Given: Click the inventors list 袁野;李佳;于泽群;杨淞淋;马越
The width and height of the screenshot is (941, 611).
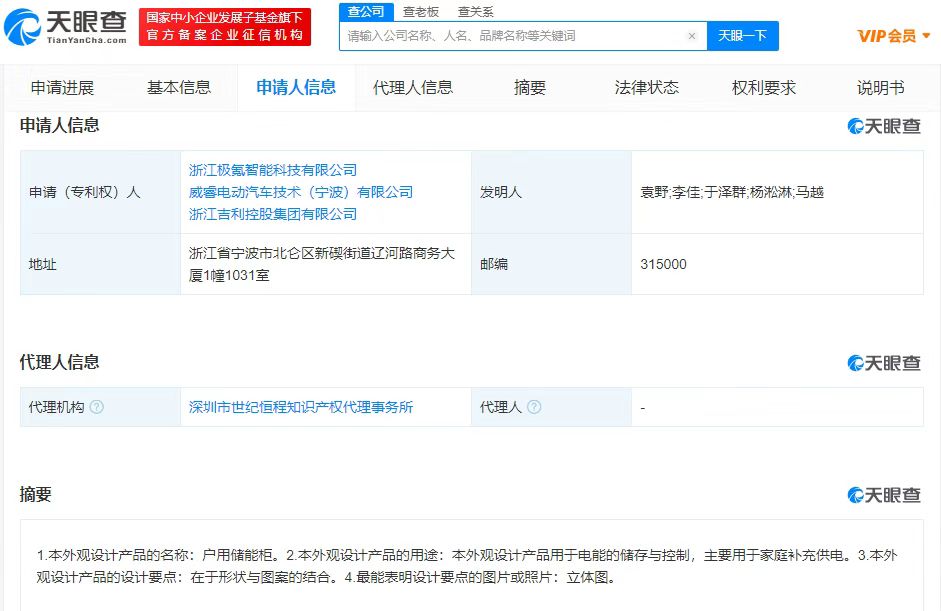Looking at the screenshot, I should tap(732, 192).
